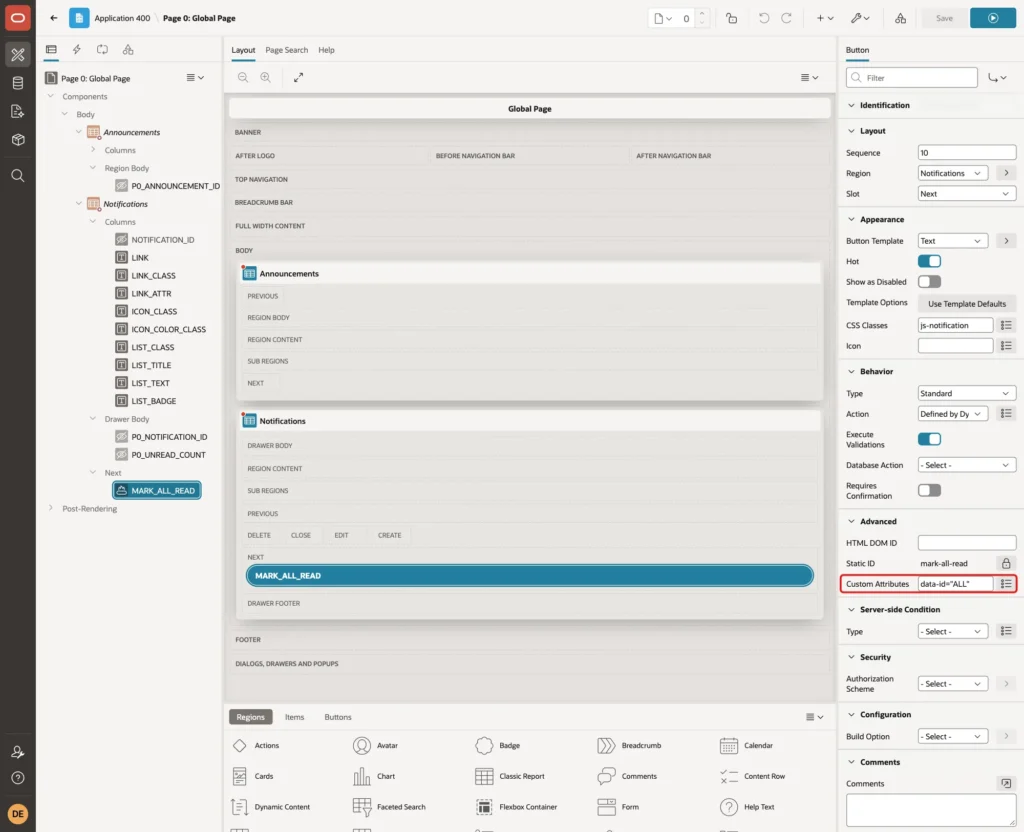
Task: Zoom in the layout view
Action: click(266, 77)
